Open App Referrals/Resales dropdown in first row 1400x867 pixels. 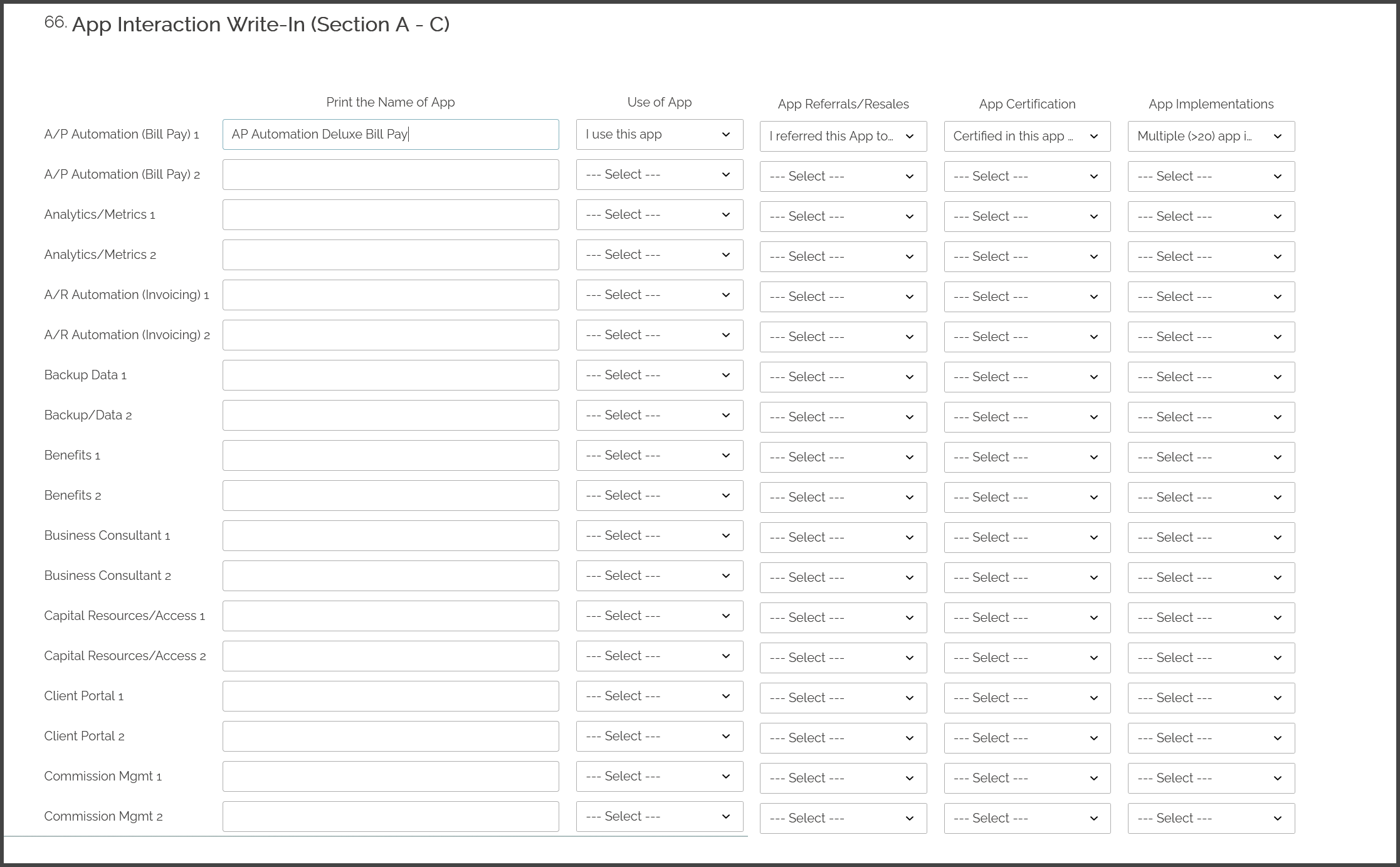click(843, 136)
